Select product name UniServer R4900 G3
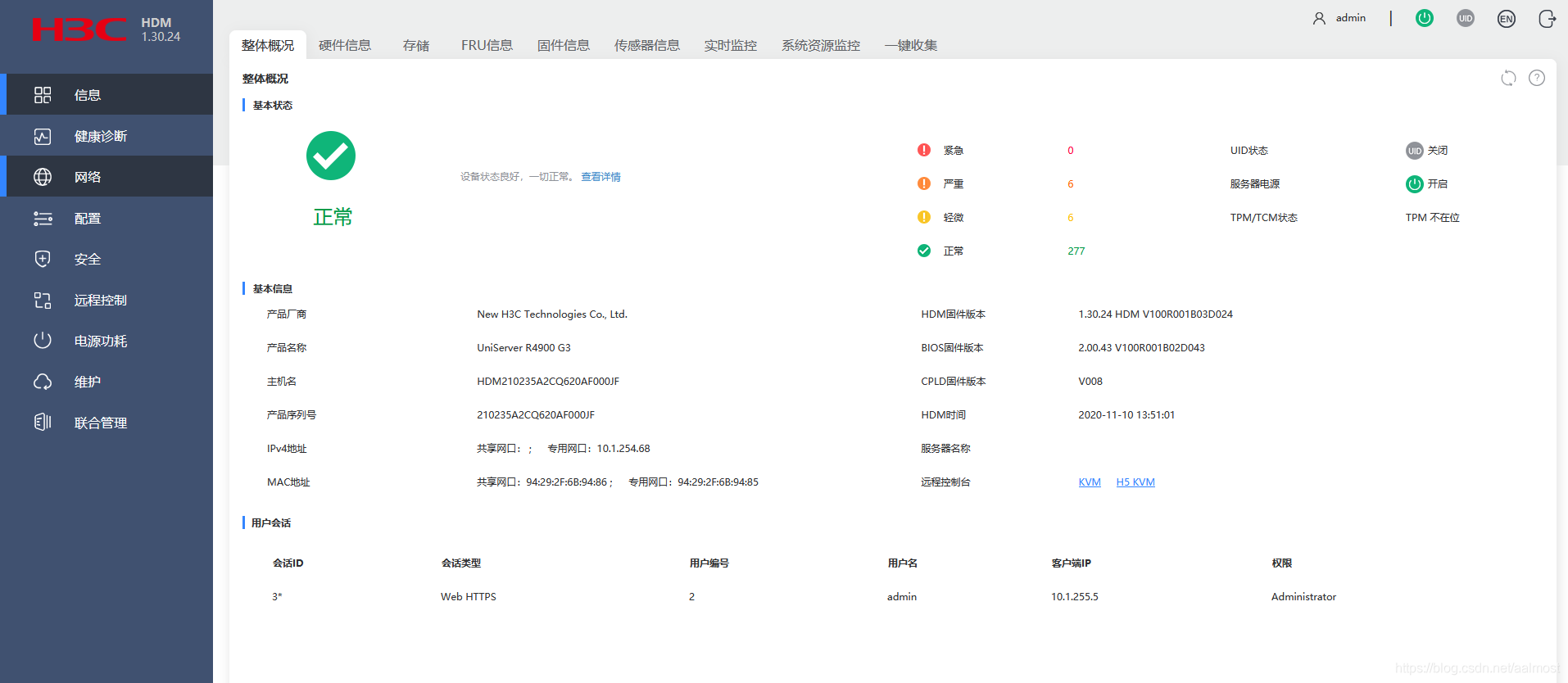This screenshot has width=1568, height=683. coord(523,348)
